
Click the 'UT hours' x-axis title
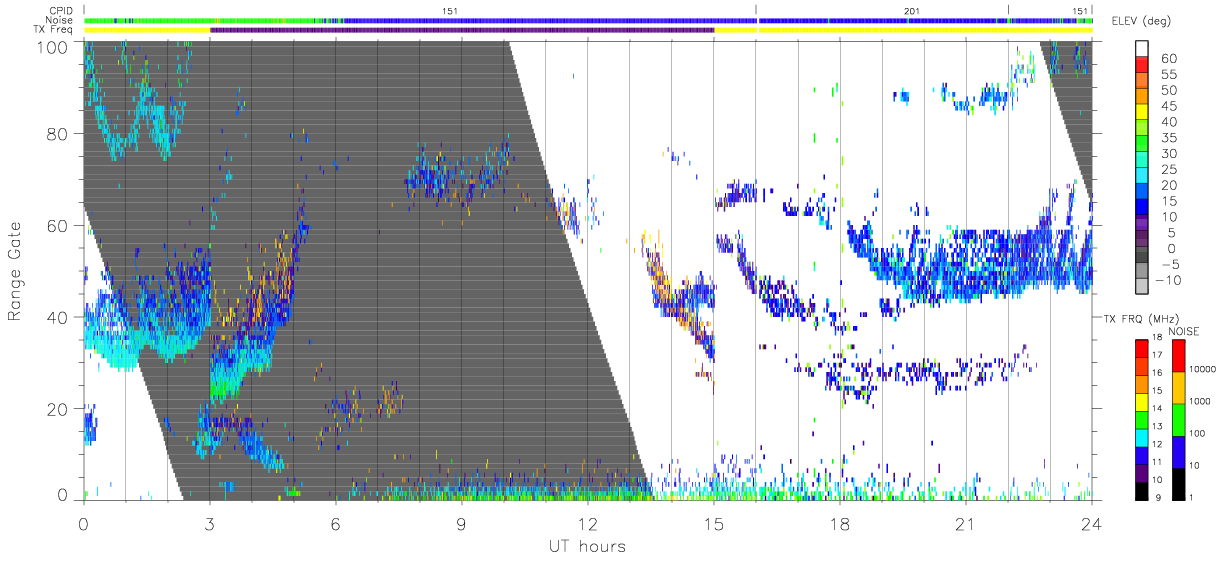tap(586, 547)
